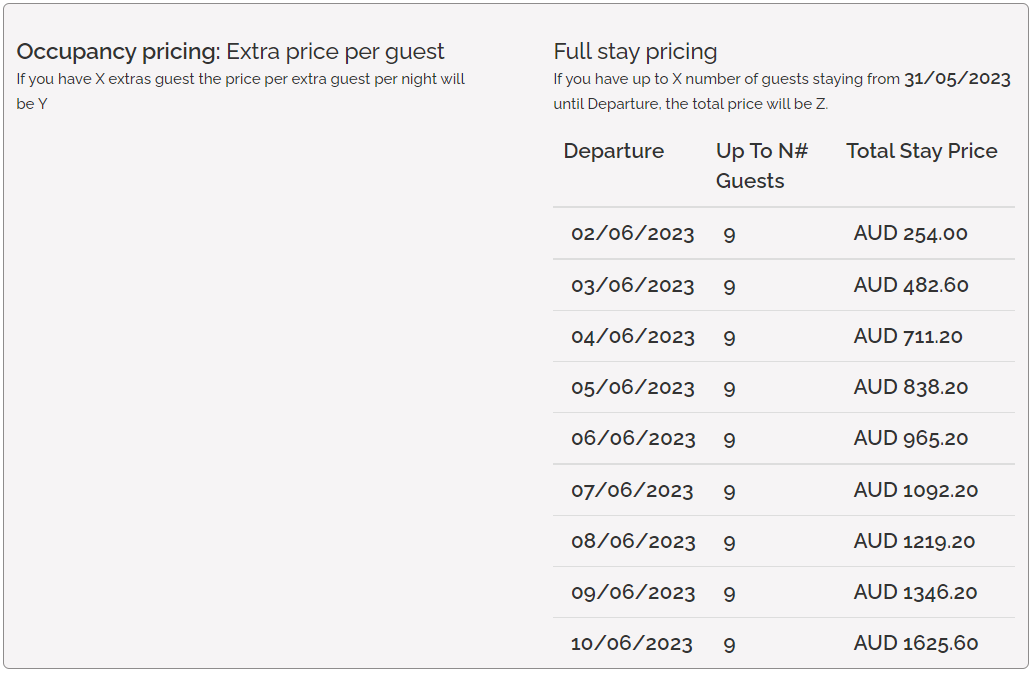The height and width of the screenshot is (674, 1033).
Task: Click the Full stay pricing heading
Action: 635,52
